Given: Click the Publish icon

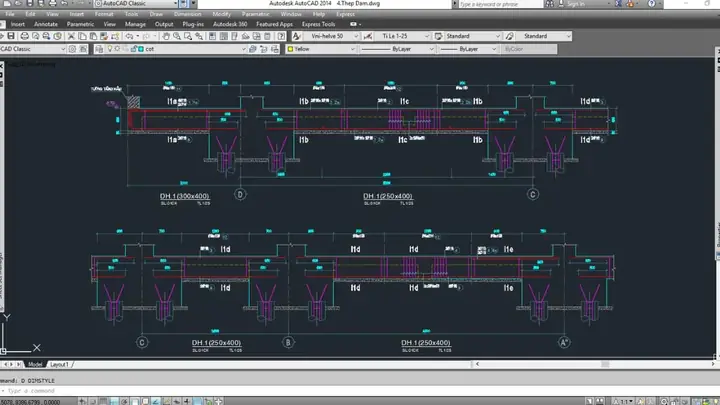Looking at the screenshot, I should (46, 36).
